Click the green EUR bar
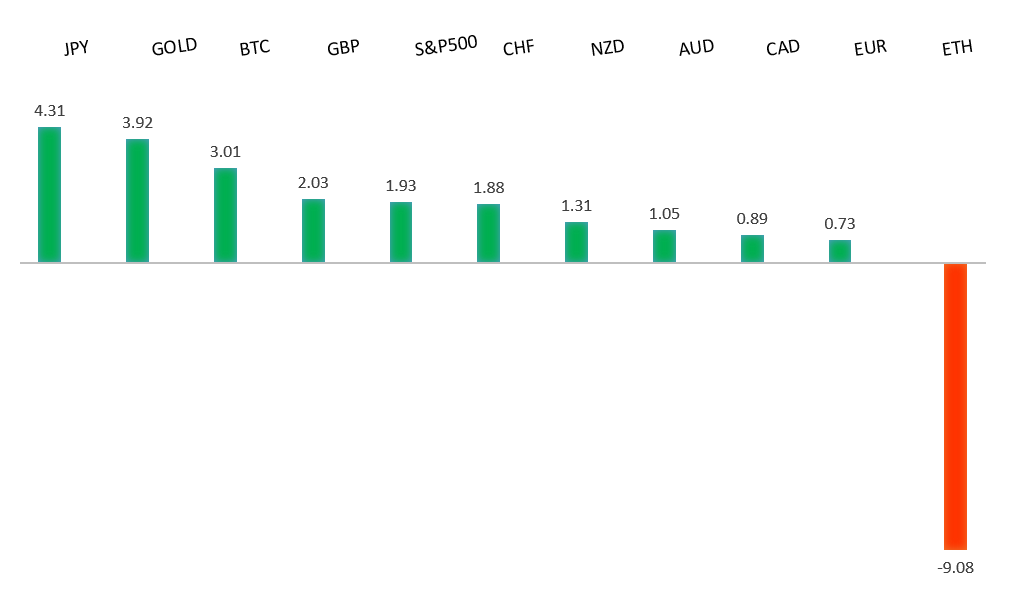 [x=840, y=251]
